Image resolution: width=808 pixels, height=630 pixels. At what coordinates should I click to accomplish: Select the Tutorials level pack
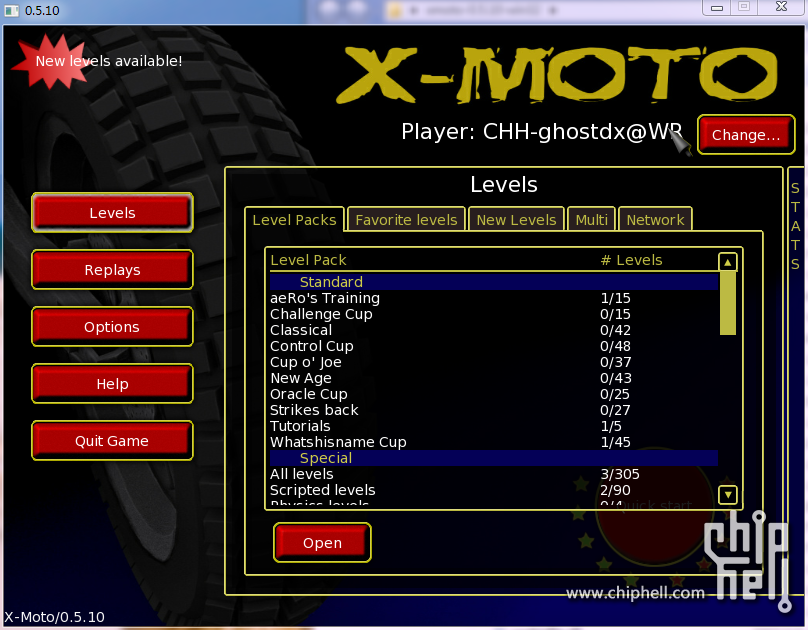pyautogui.click(x=494, y=426)
